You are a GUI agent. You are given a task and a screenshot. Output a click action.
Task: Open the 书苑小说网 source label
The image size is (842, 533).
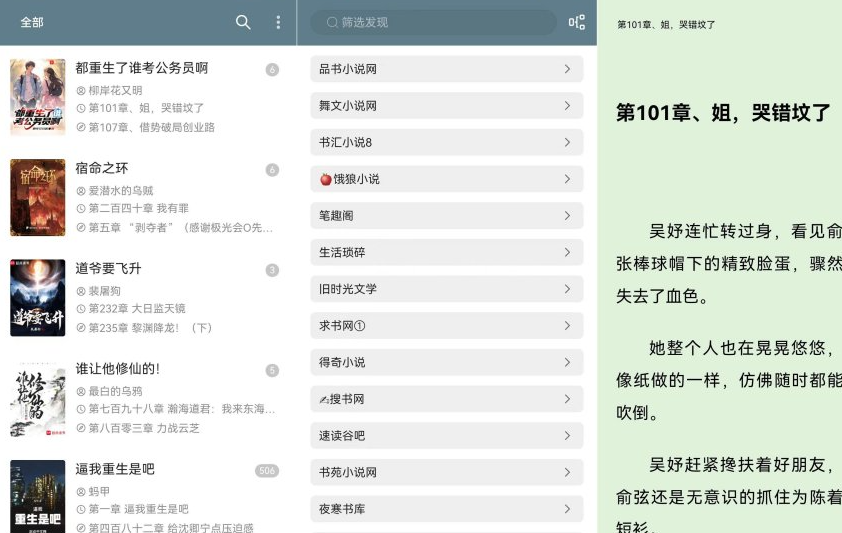pyautogui.click(x=348, y=472)
